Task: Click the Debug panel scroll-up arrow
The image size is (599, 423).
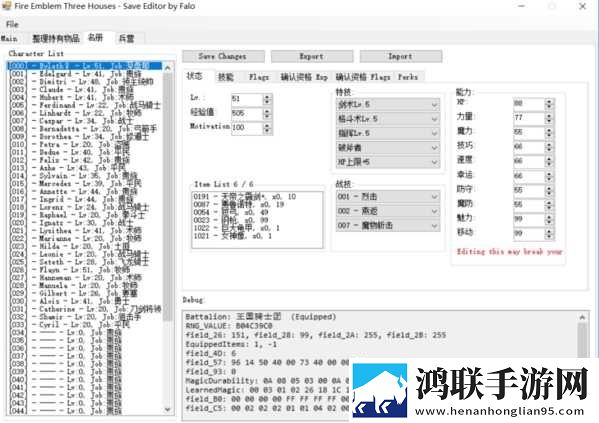Action: [x=582, y=317]
